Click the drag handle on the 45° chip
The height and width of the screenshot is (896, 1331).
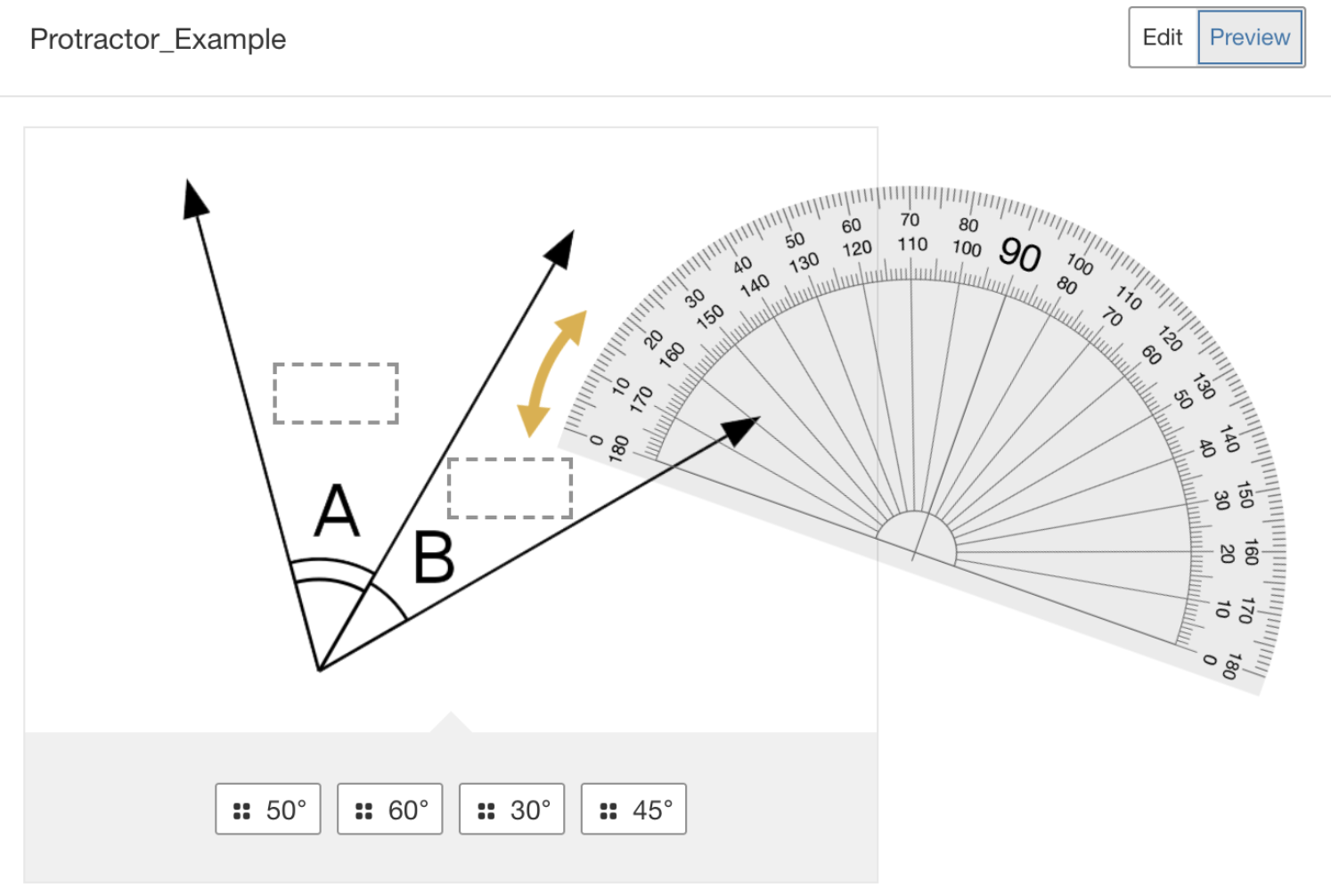pos(607,810)
